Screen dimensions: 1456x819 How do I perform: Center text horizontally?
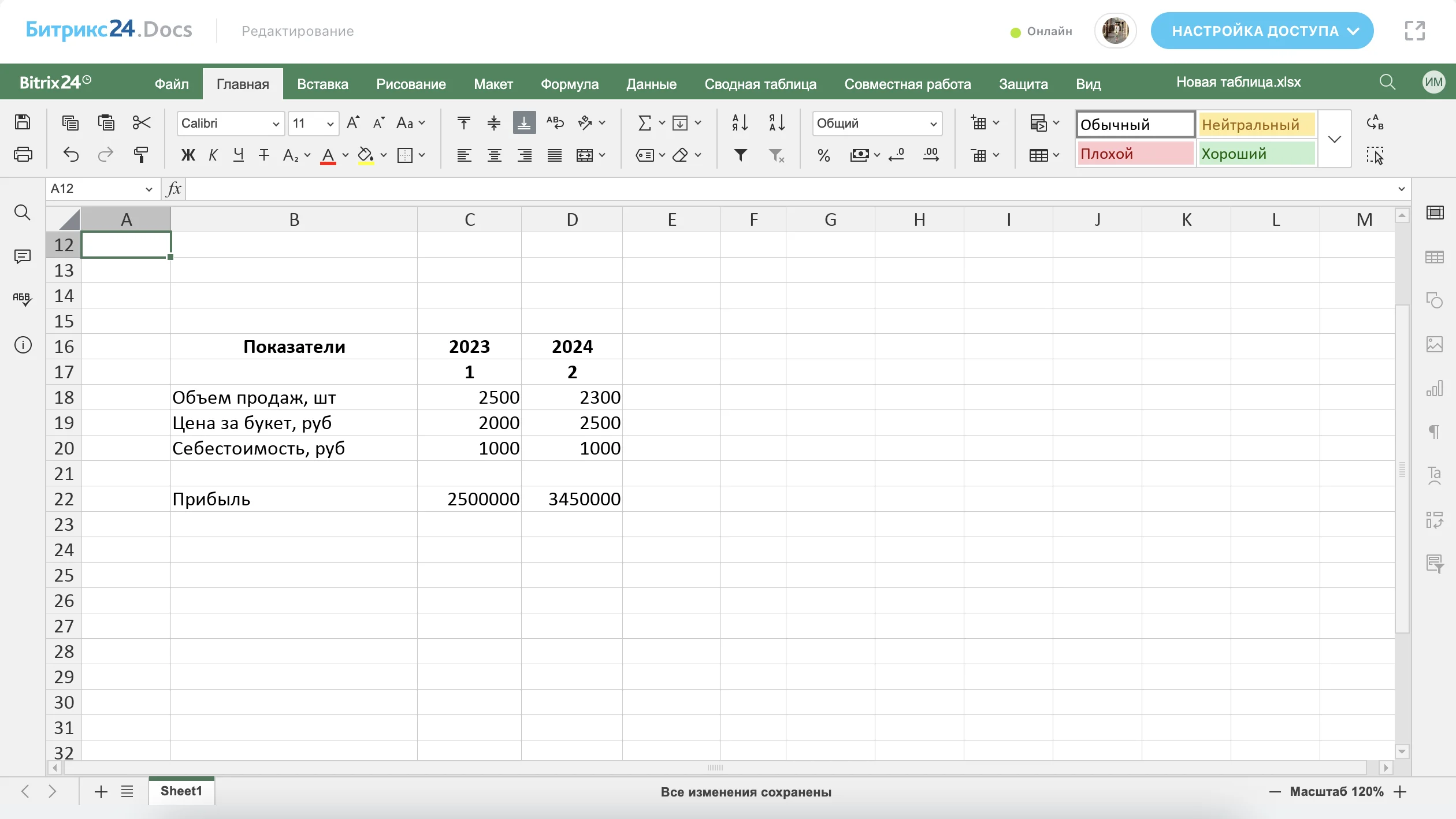(494, 155)
